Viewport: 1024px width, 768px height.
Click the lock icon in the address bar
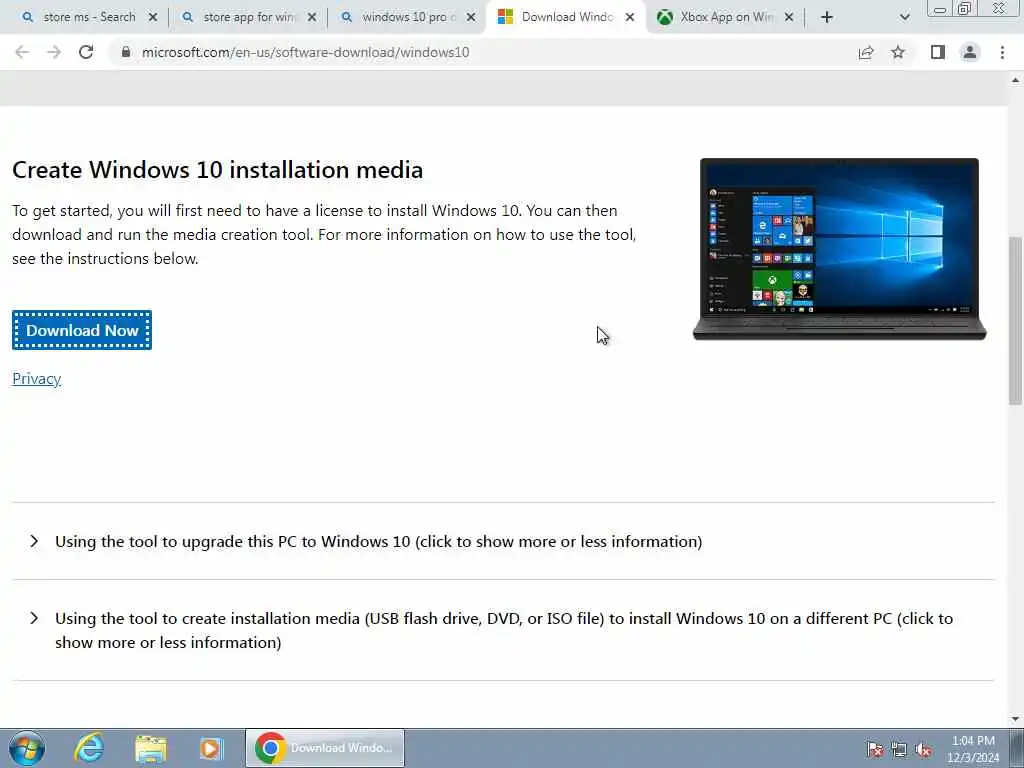(x=126, y=52)
